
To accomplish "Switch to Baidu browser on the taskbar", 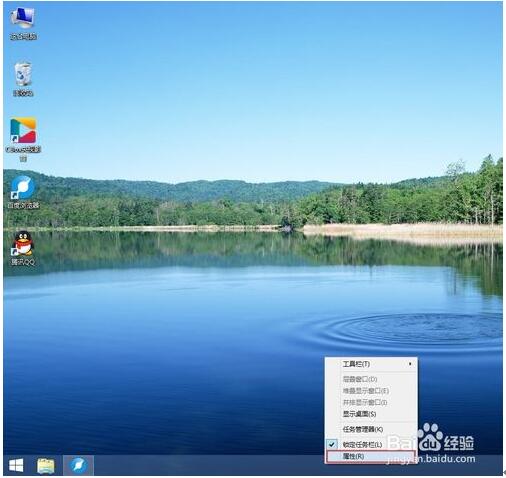I will tap(78, 465).
